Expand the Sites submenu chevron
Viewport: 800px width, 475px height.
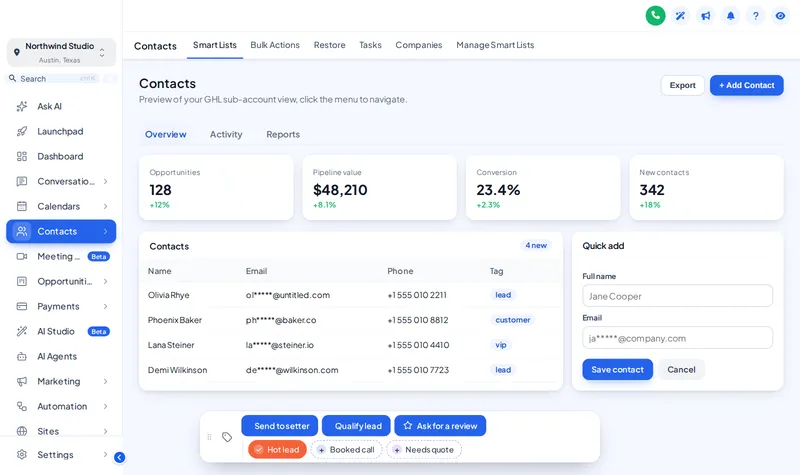pyautogui.click(x=105, y=431)
